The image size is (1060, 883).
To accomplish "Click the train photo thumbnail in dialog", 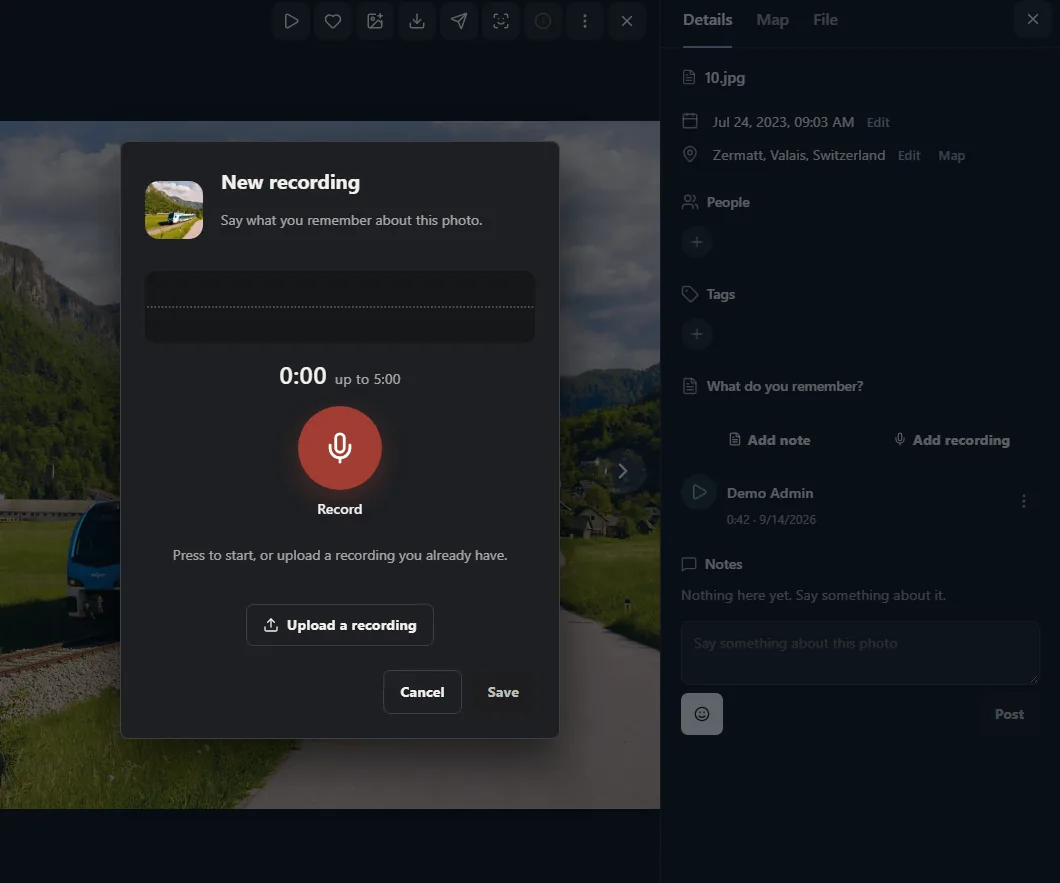I will point(174,210).
